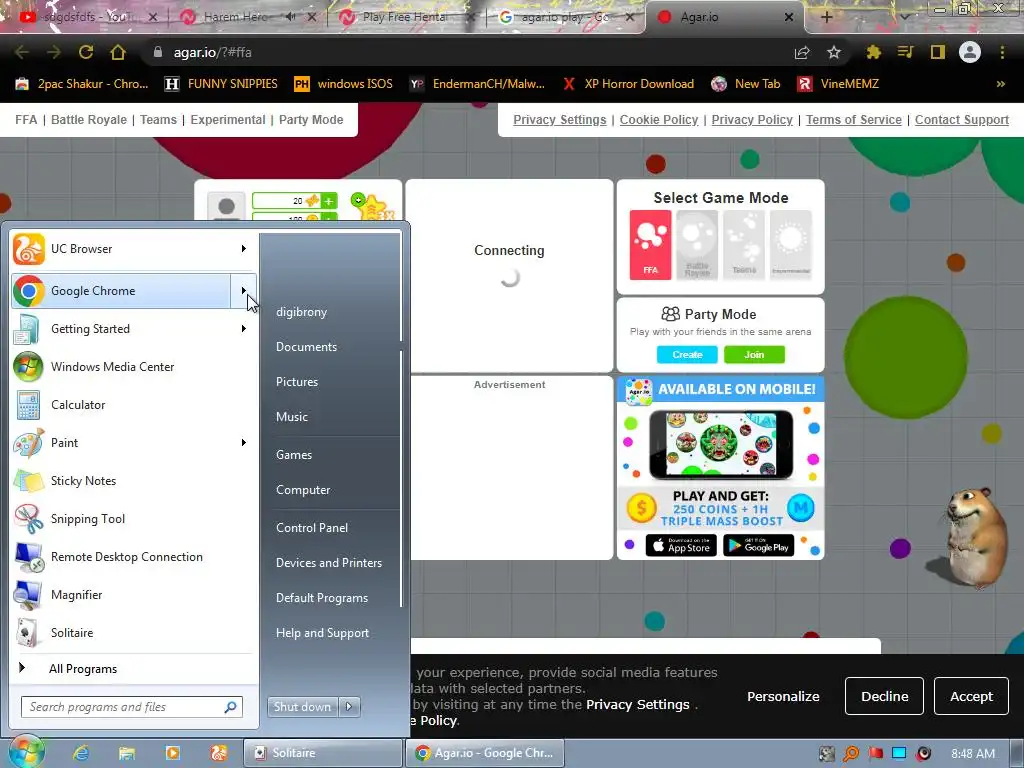Bookmark this page with star icon

[834, 52]
